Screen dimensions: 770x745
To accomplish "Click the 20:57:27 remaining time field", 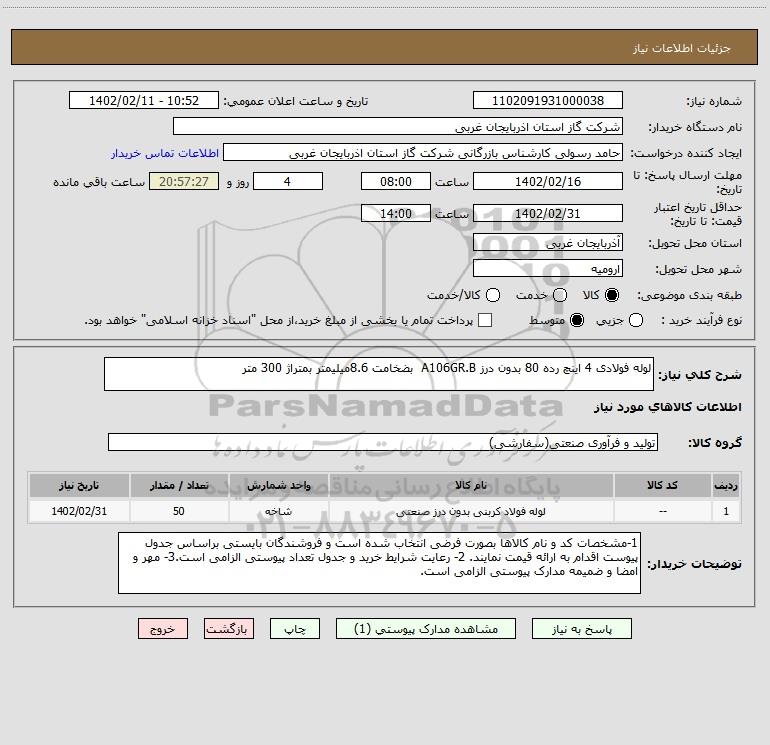I will coord(184,181).
